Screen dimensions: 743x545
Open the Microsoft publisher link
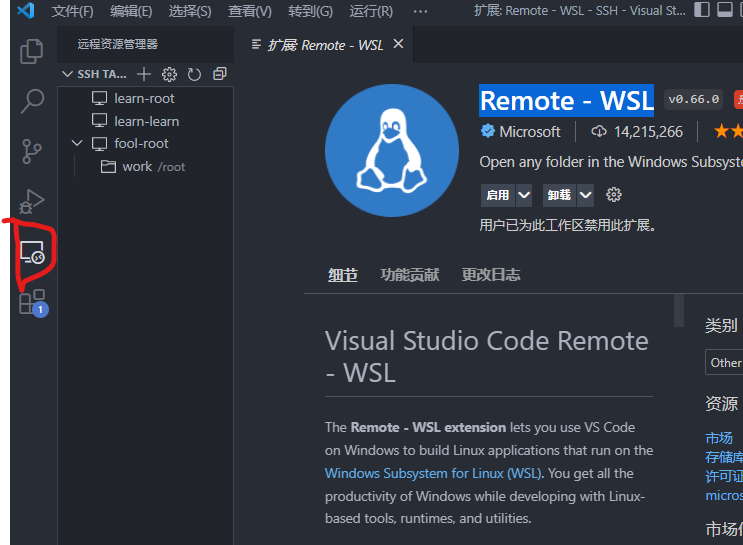[530, 131]
